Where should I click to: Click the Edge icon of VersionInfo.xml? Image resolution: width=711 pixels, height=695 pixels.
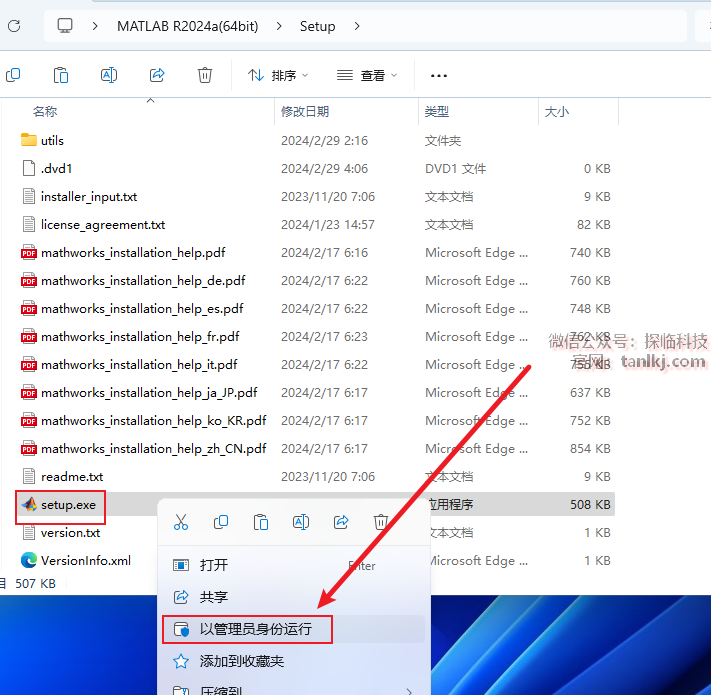[x=29, y=560]
